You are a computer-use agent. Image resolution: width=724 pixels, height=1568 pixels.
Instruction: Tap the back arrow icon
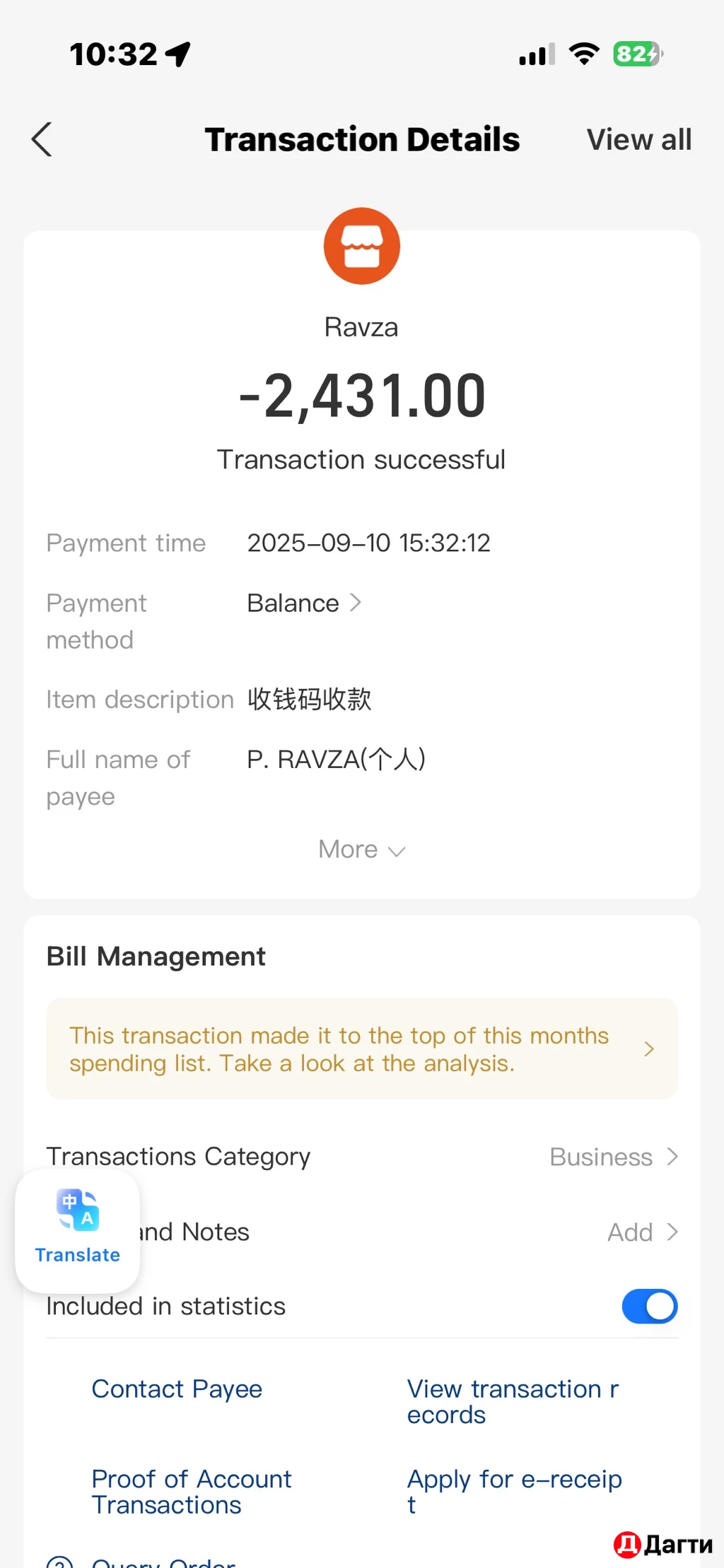(x=42, y=139)
